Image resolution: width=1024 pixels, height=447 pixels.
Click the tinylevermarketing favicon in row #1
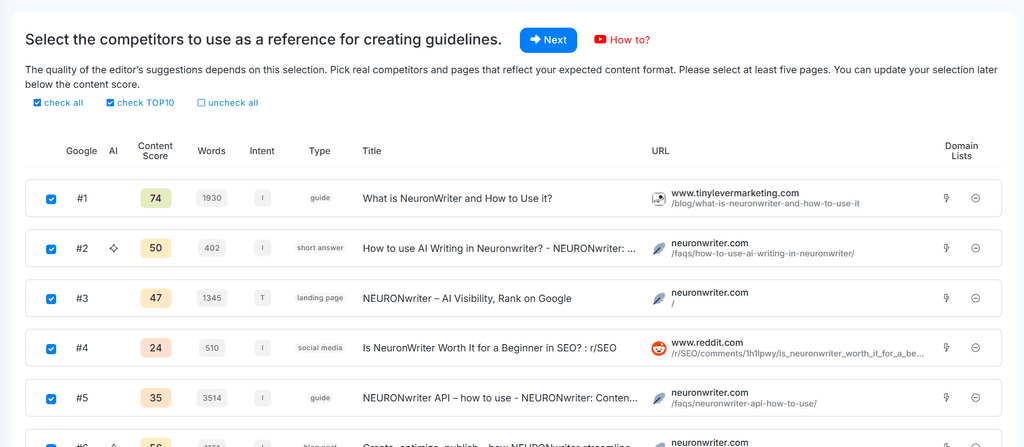[x=658, y=199]
